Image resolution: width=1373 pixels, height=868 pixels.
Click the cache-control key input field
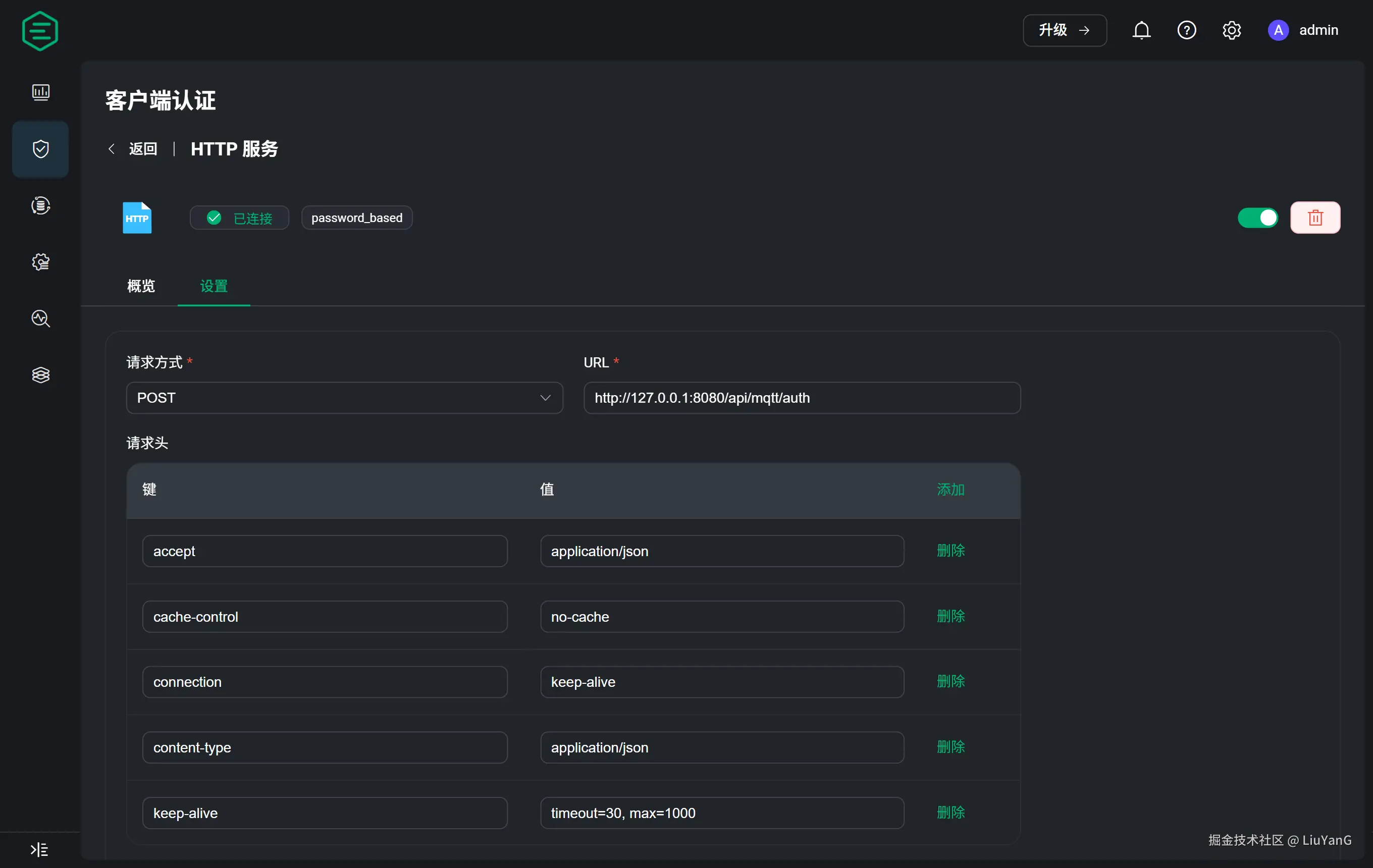tap(325, 617)
